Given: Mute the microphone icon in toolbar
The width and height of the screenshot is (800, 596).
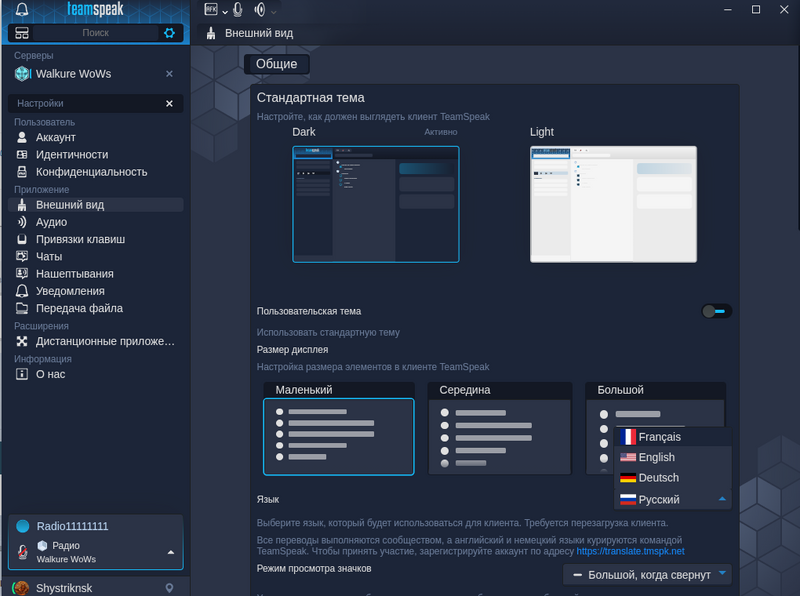Looking at the screenshot, I should pos(238,9).
